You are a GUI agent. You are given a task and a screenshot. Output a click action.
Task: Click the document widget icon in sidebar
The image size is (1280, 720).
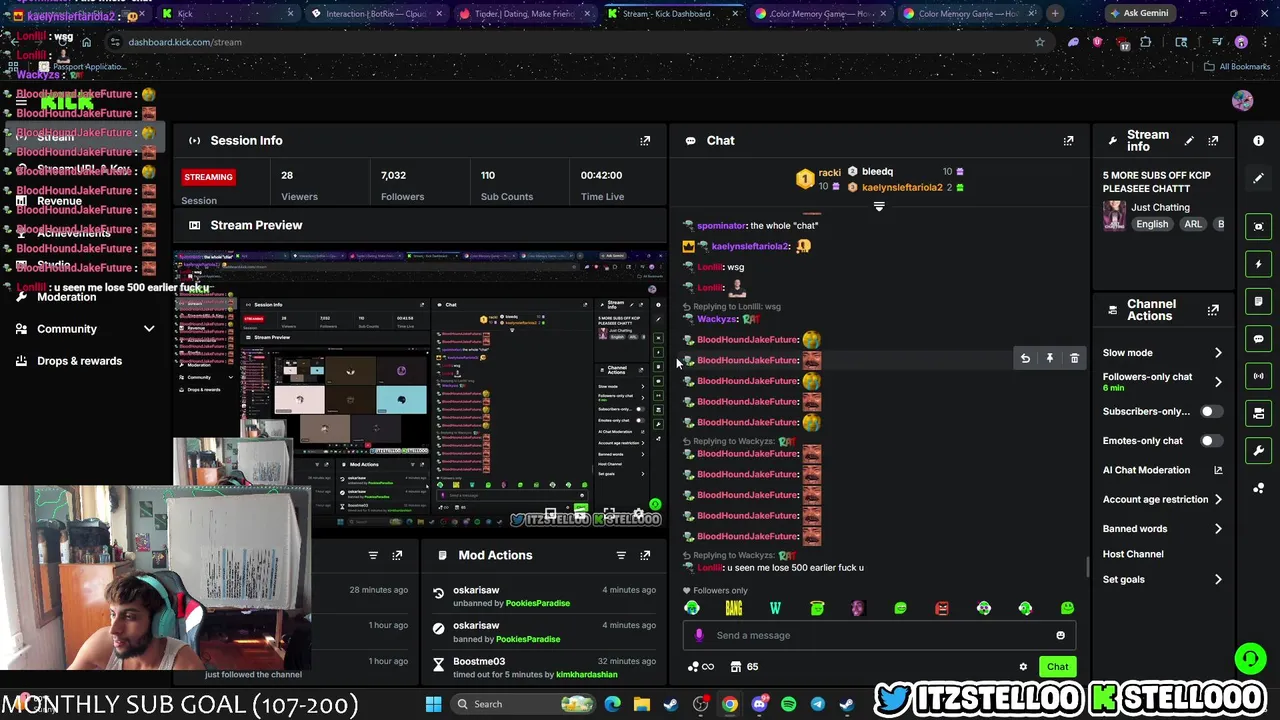tap(1259, 301)
